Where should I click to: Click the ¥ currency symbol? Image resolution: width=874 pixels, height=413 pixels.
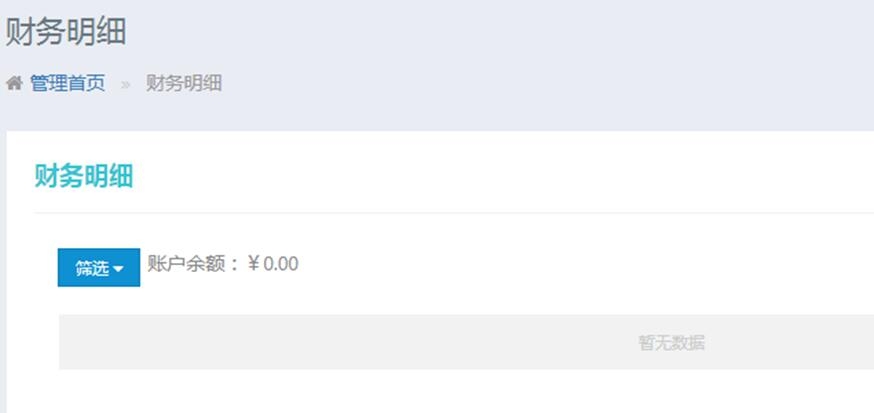coord(254,264)
